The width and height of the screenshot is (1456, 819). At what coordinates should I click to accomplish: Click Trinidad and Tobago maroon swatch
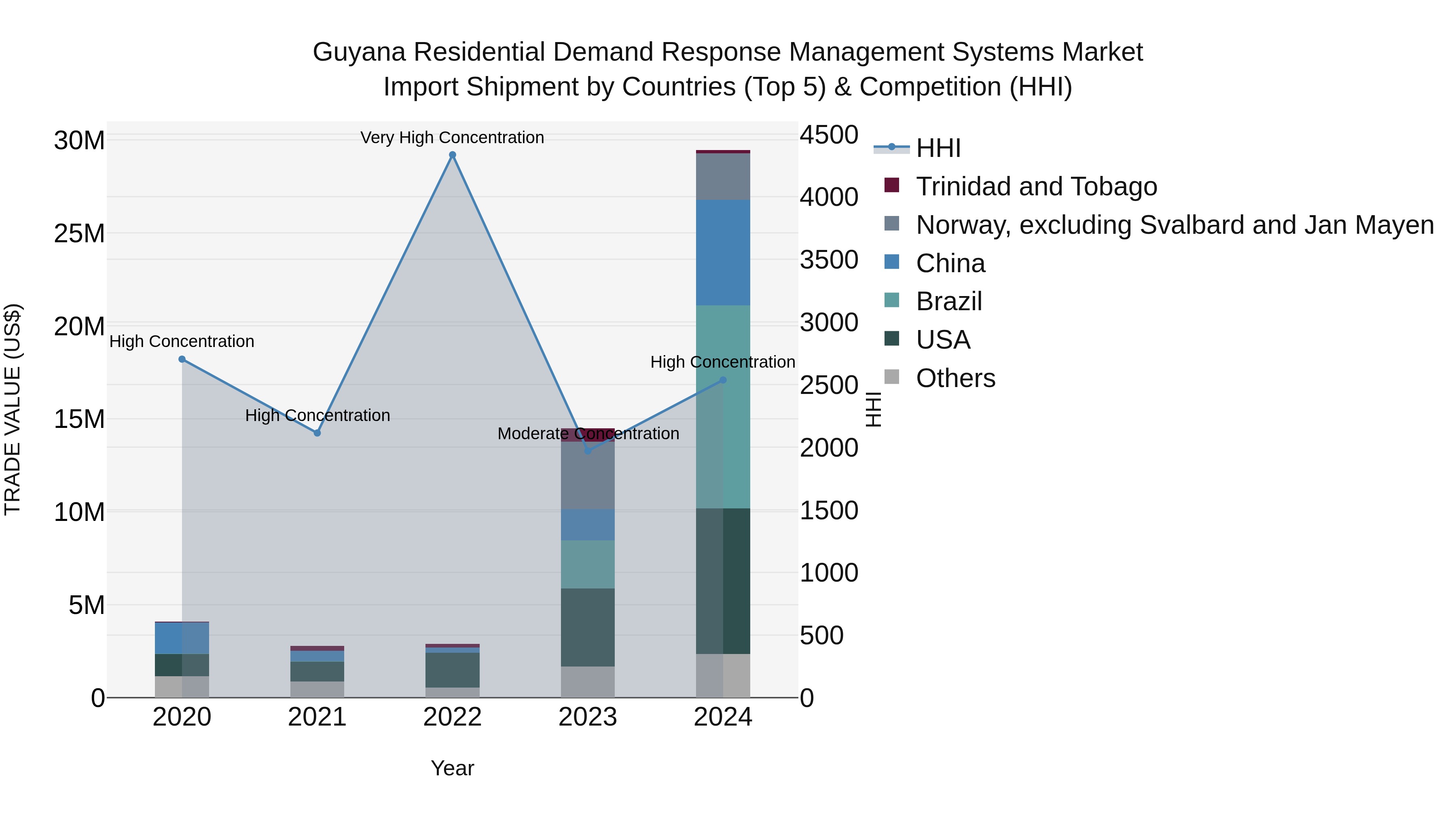coord(891,185)
